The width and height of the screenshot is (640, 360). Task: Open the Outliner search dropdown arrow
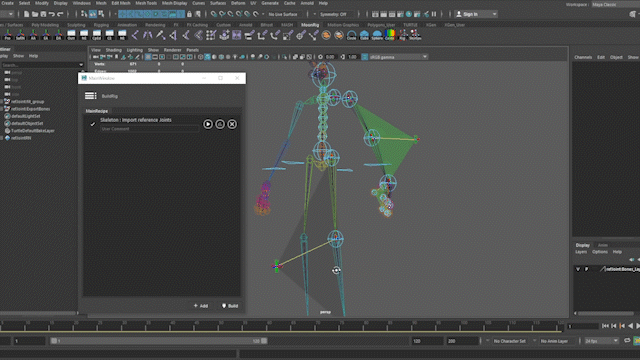(x=81, y=65)
